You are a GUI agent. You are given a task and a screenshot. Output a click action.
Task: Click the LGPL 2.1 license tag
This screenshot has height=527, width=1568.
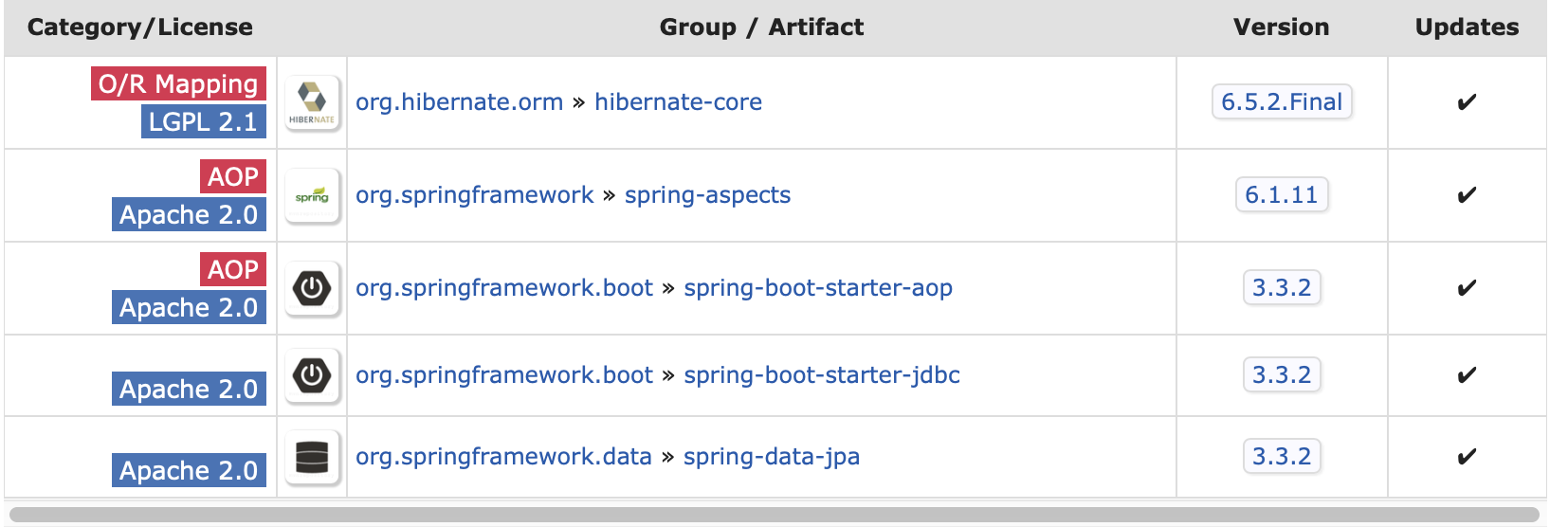point(203,122)
